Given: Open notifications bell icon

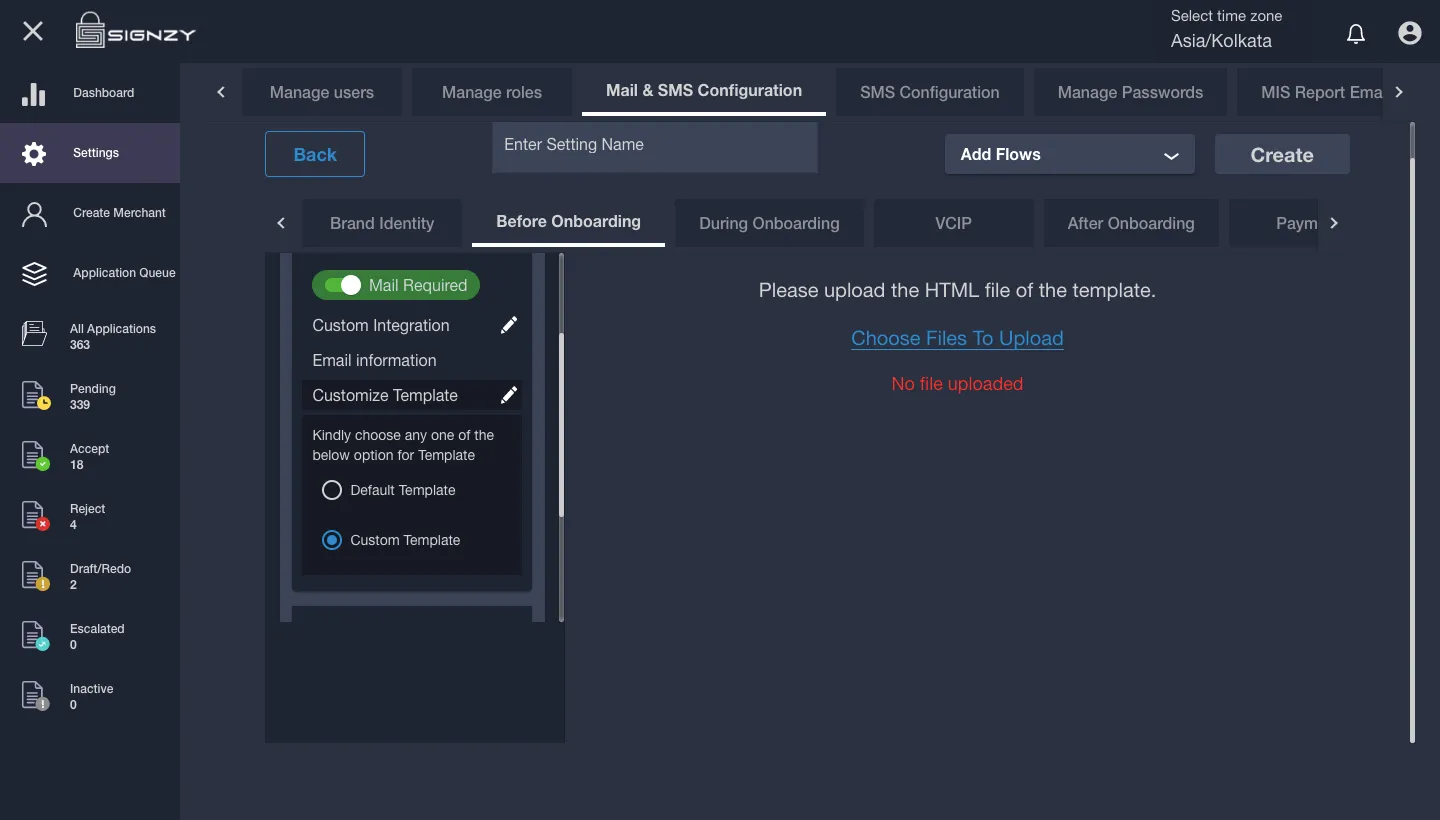Looking at the screenshot, I should click(x=1356, y=34).
